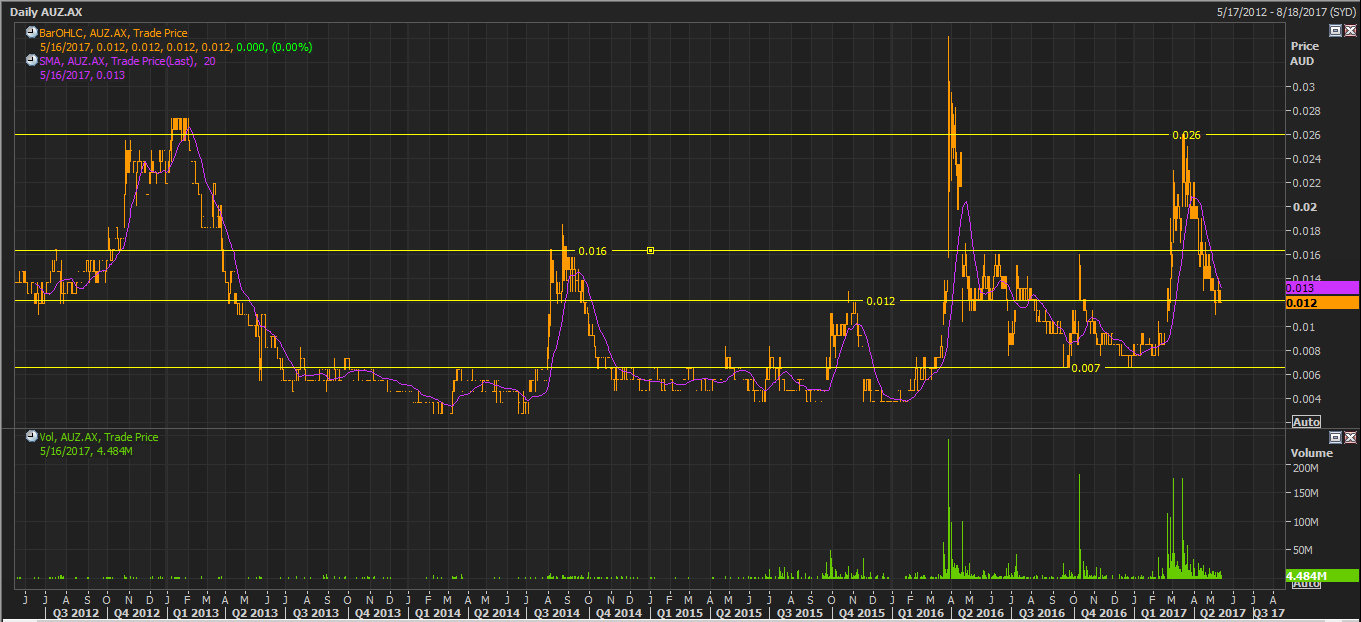Click the 0.004 price axis tick
Image resolution: width=1361 pixels, height=622 pixels.
[x=1306, y=399]
